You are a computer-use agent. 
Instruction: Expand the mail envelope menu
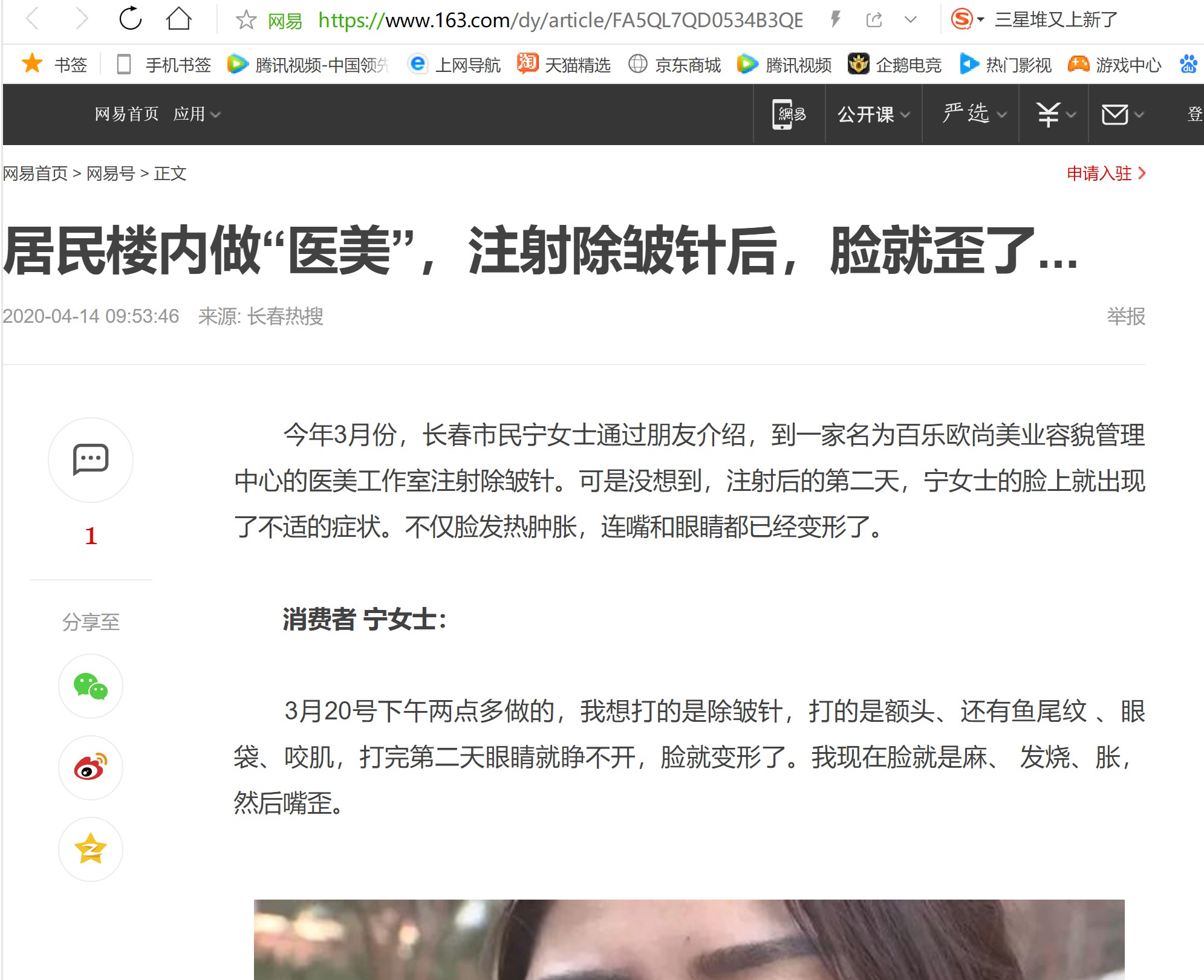pos(1122,114)
